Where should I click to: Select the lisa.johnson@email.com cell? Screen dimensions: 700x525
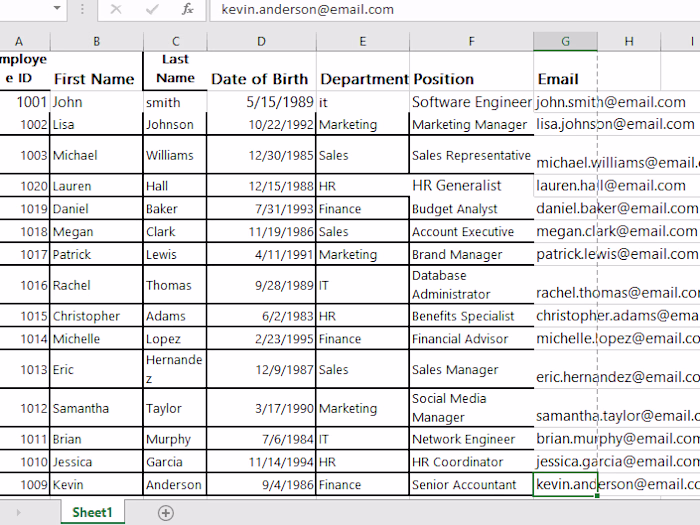[x=565, y=124]
